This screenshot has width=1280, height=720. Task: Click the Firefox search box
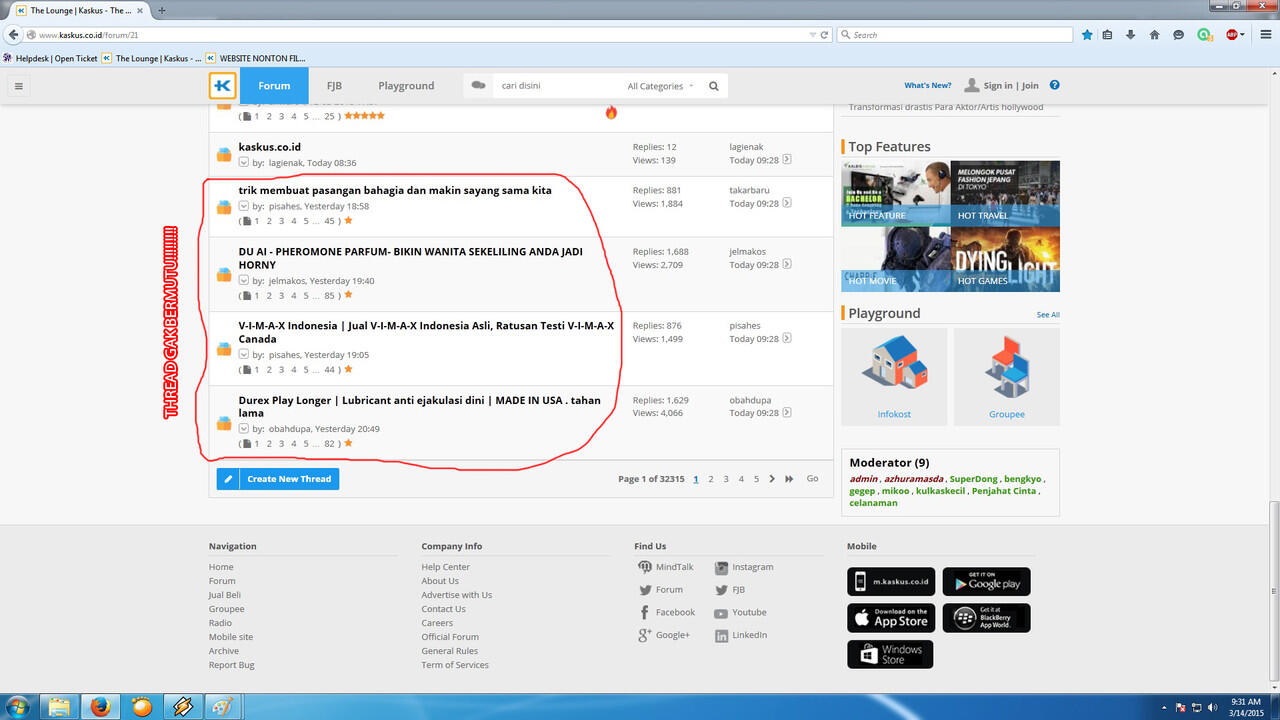coord(954,34)
